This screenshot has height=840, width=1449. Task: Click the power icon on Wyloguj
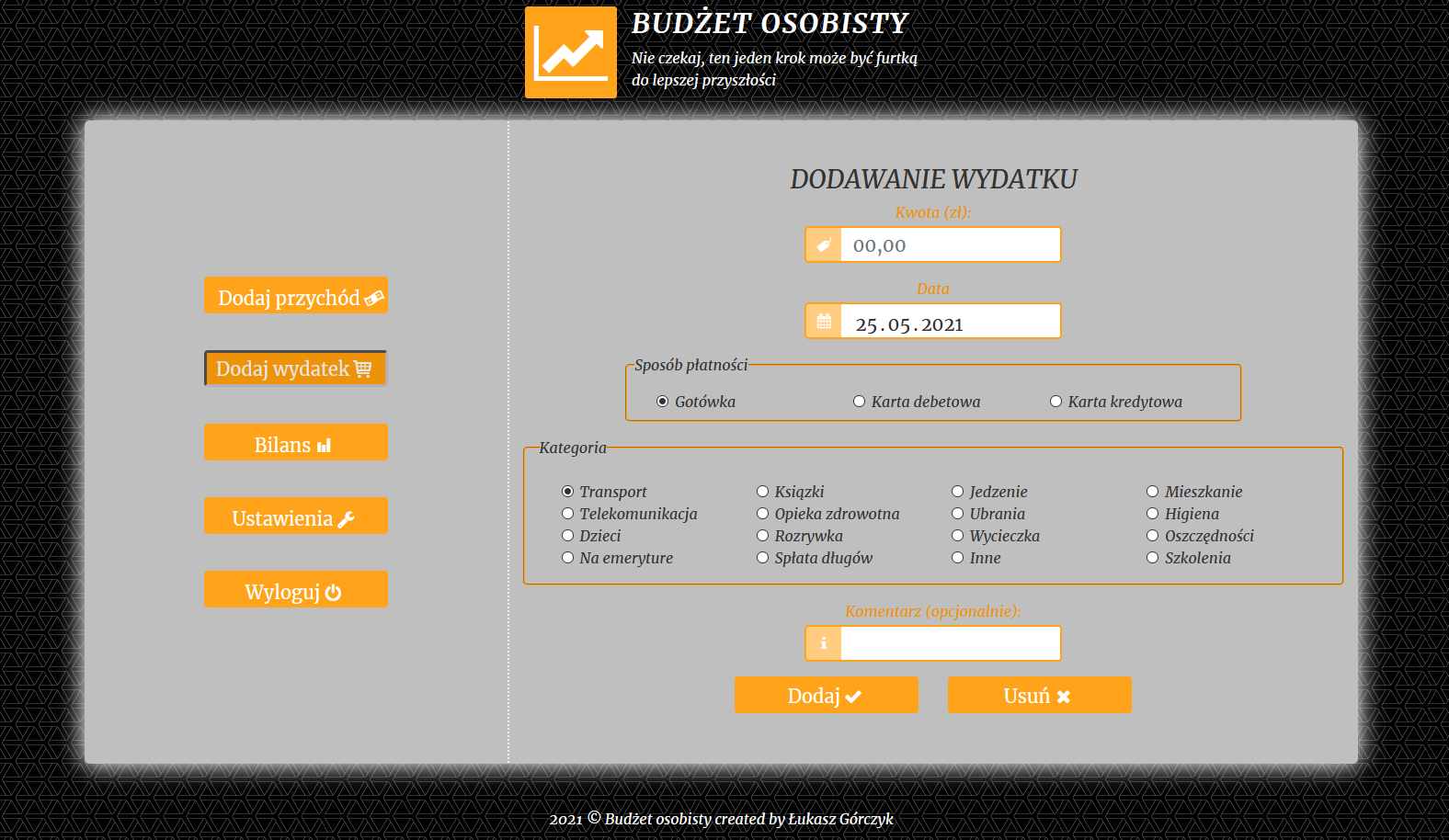pos(334,593)
